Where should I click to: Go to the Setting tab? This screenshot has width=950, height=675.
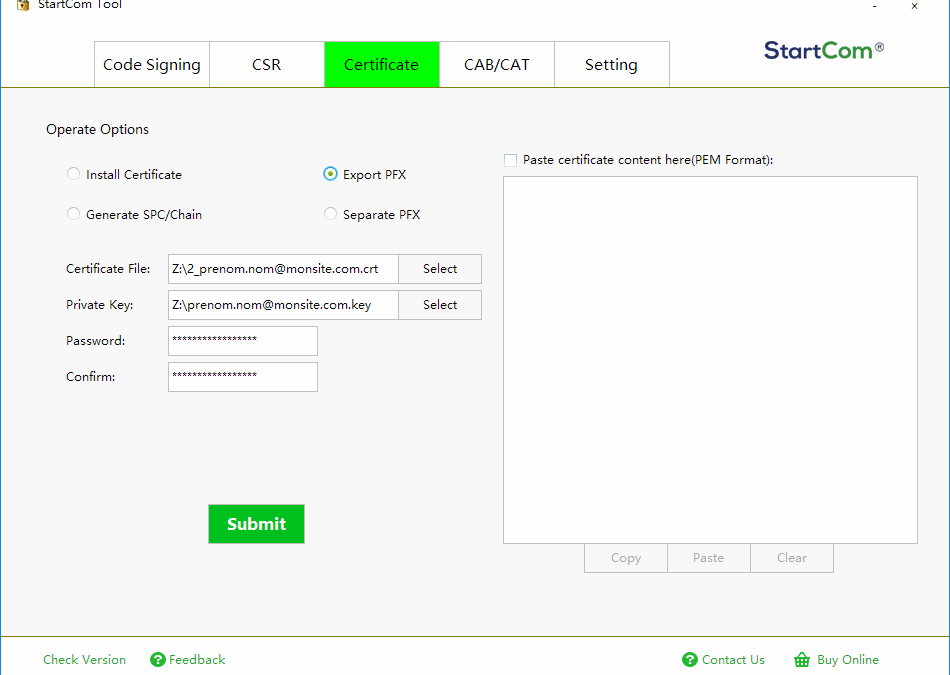click(611, 64)
